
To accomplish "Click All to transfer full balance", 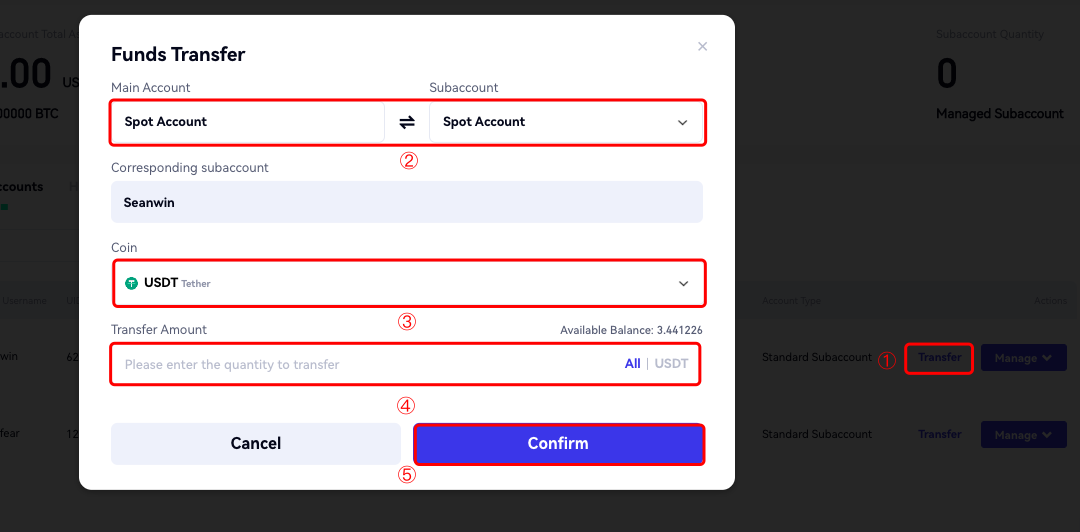I will [x=632, y=364].
